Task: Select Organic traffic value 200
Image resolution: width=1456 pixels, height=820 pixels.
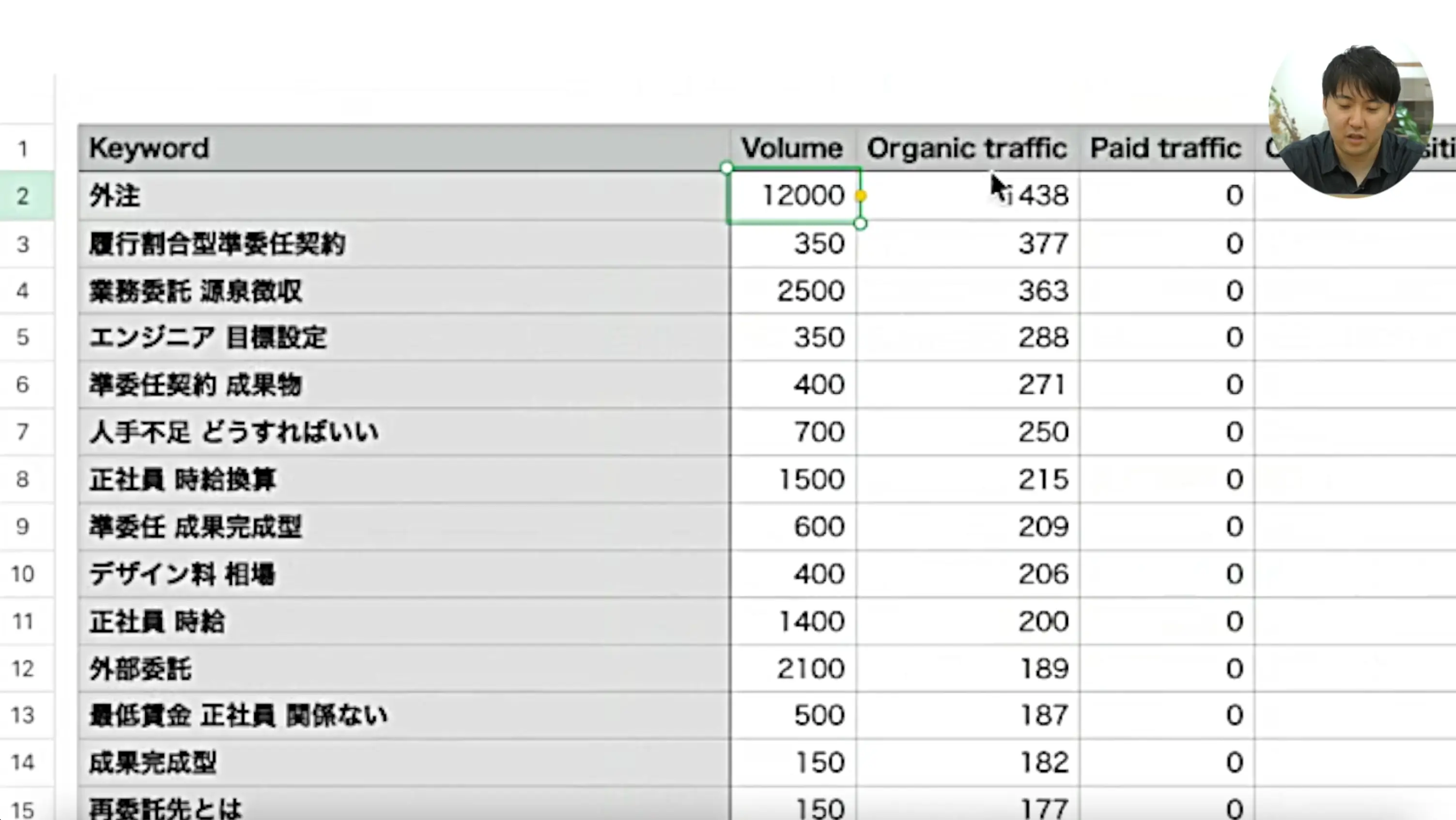Action: [968, 621]
